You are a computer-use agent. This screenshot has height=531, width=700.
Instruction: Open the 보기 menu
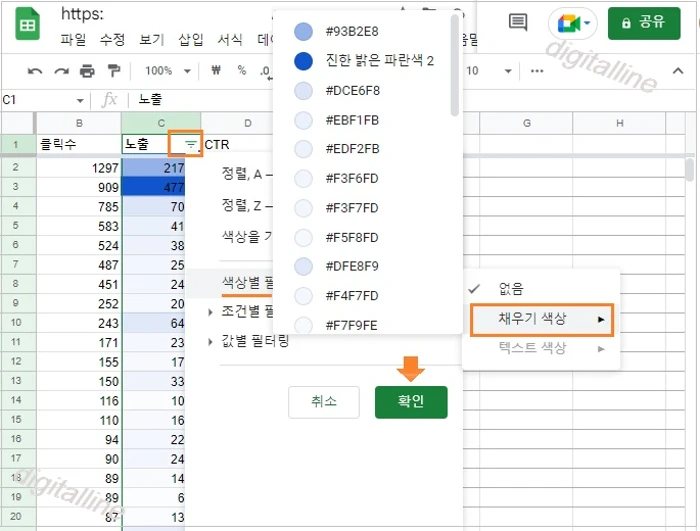pyautogui.click(x=151, y=40)
